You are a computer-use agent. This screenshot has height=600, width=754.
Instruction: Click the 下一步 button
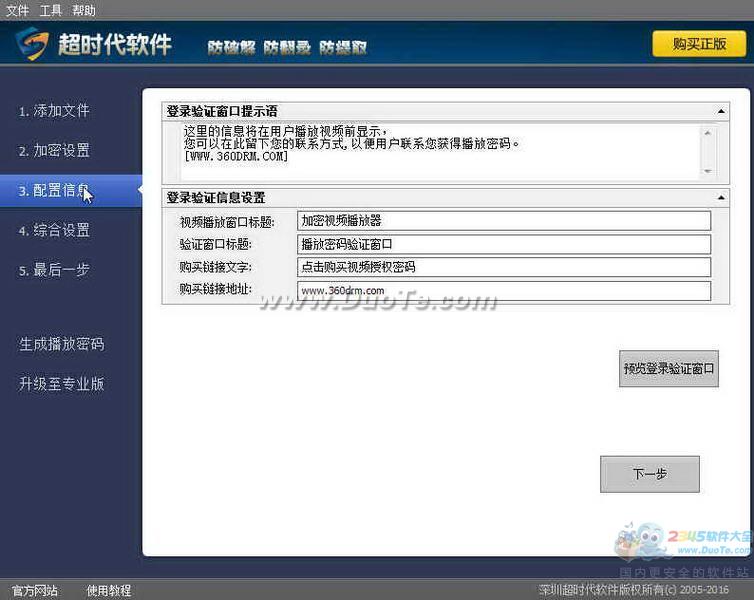pos(649,474)
